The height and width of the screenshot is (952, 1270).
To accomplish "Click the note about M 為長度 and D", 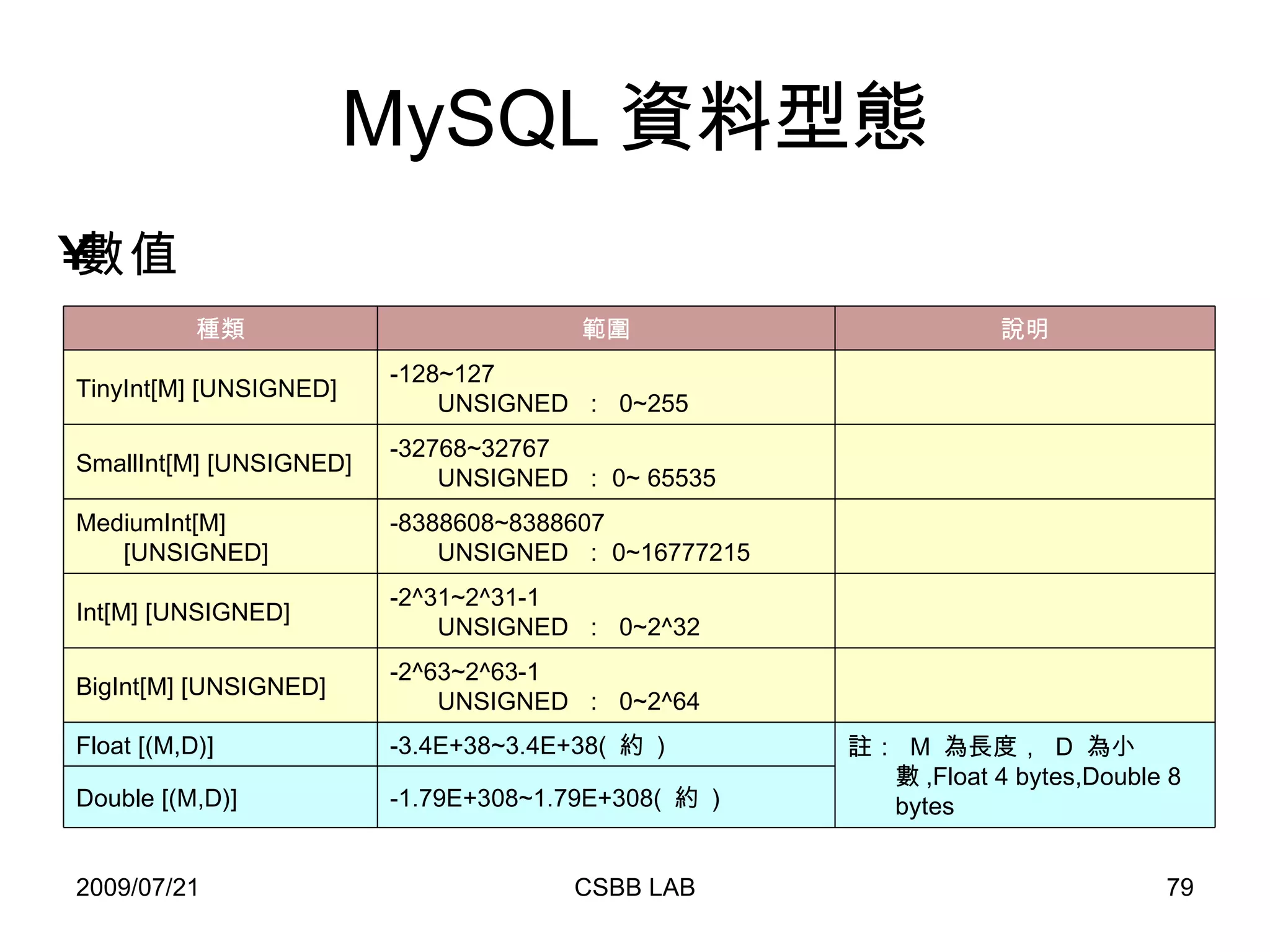I will click(1025, 775).
